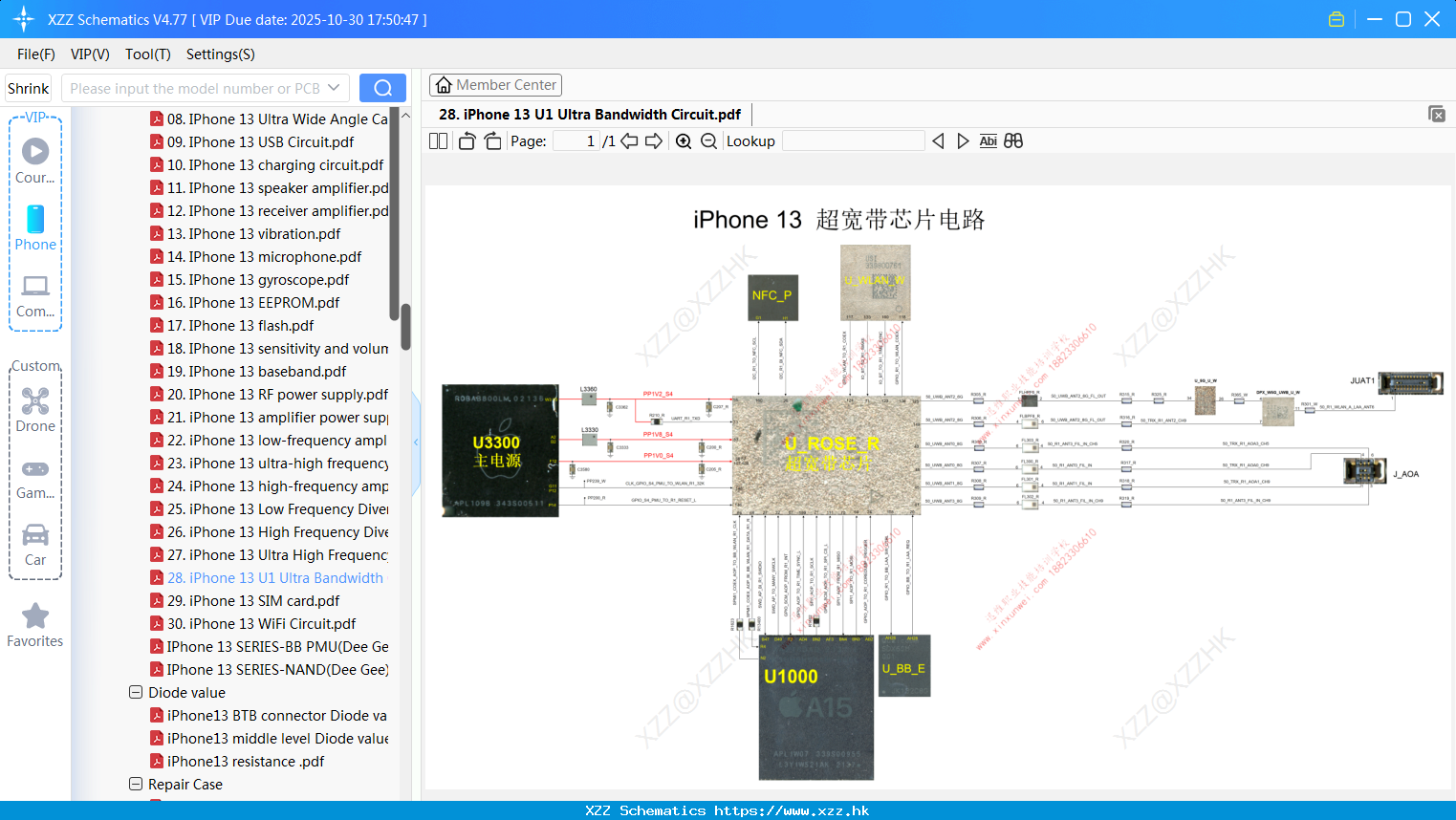Open 20. iPhone 13 RF power supply.pdf
This screenshot has width=1456, height=820.
click(x=269, y=395)
